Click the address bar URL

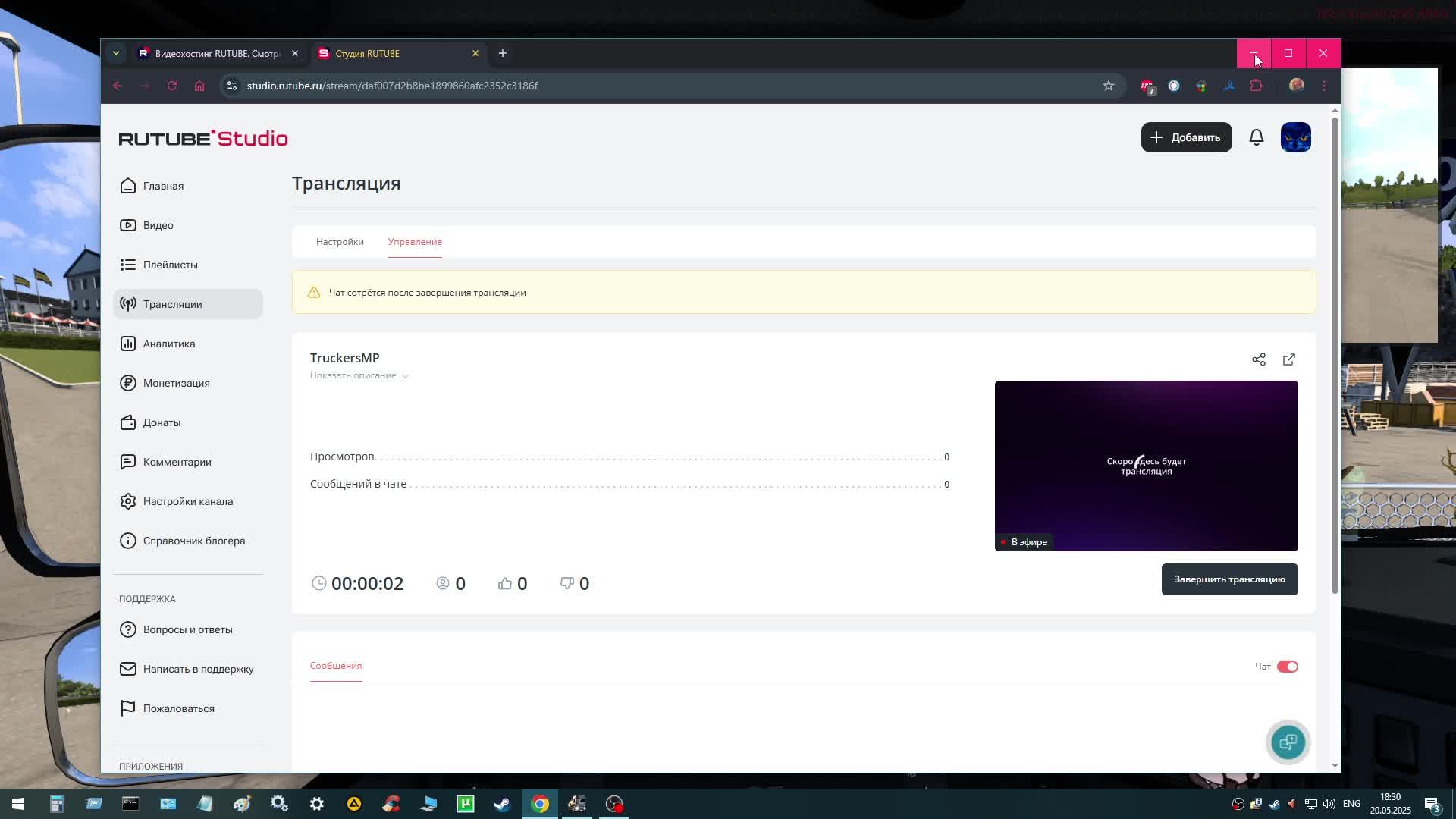pyautogui.click(x=392, y=86)
